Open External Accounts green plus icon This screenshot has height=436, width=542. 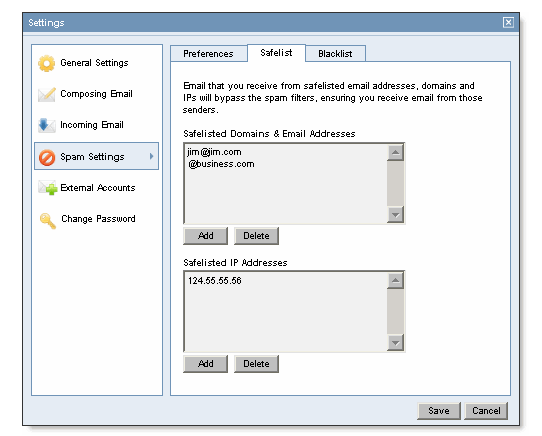coord(48,188)
